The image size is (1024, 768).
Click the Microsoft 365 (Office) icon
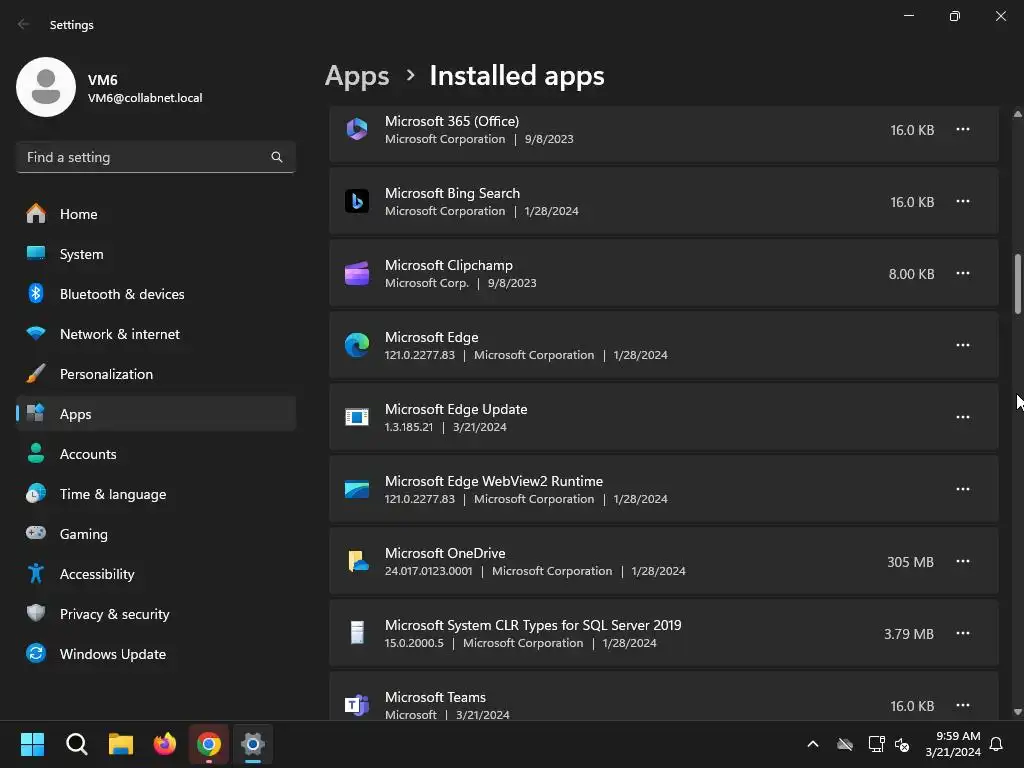[x=357, y=129]
